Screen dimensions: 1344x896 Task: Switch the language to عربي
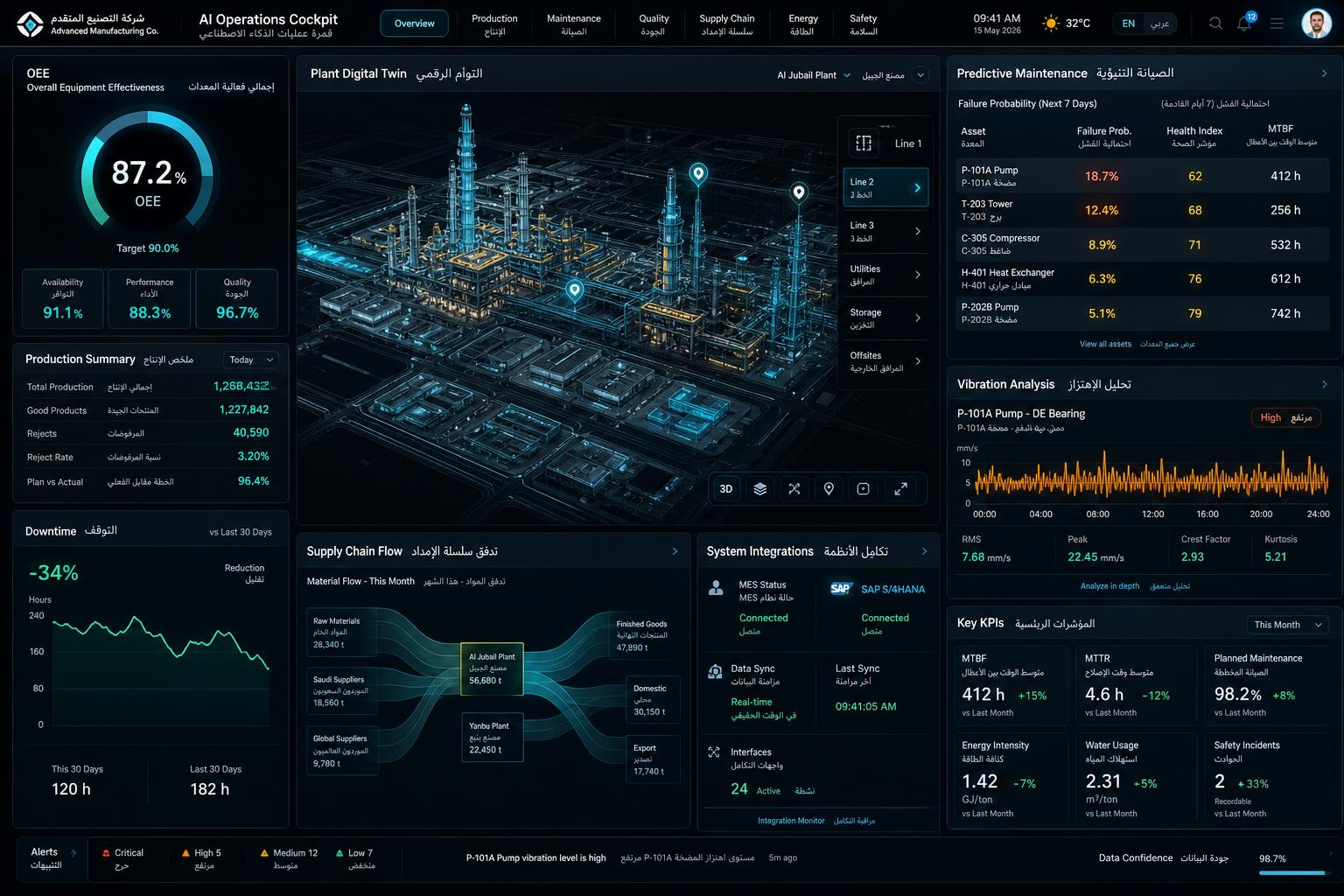tap(1159, 24)
